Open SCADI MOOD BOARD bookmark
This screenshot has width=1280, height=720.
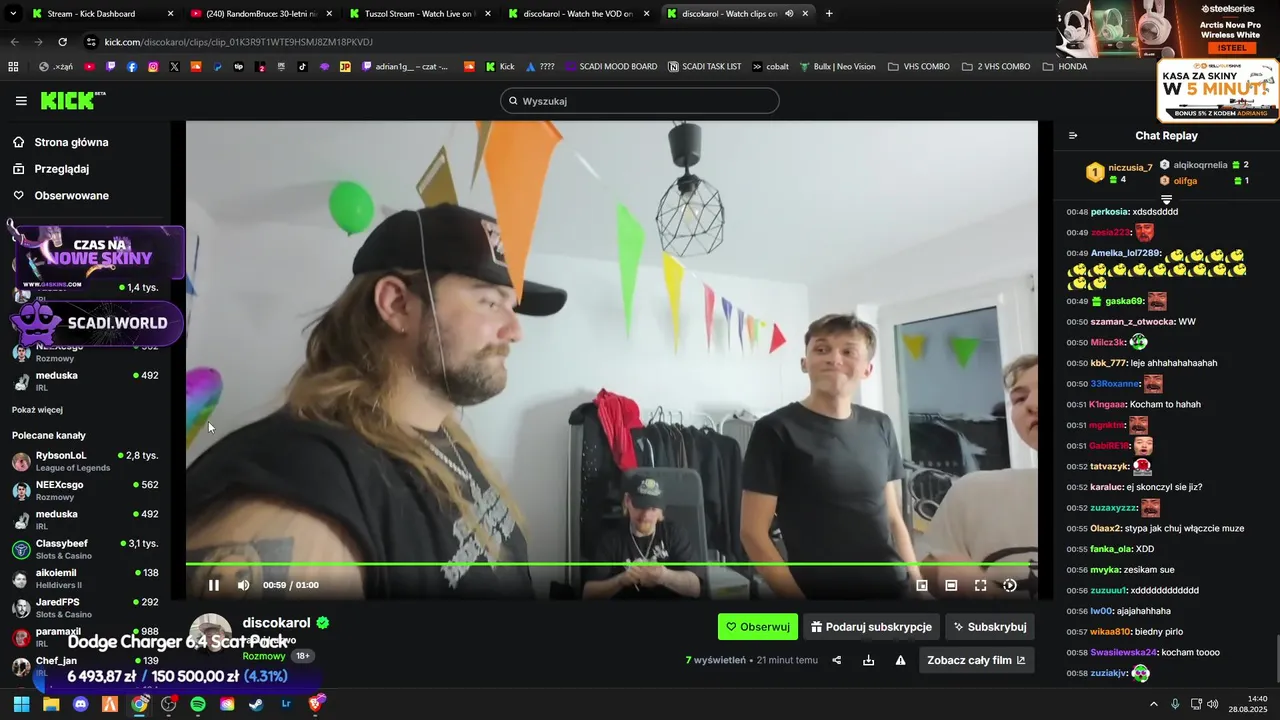(611, 67)
